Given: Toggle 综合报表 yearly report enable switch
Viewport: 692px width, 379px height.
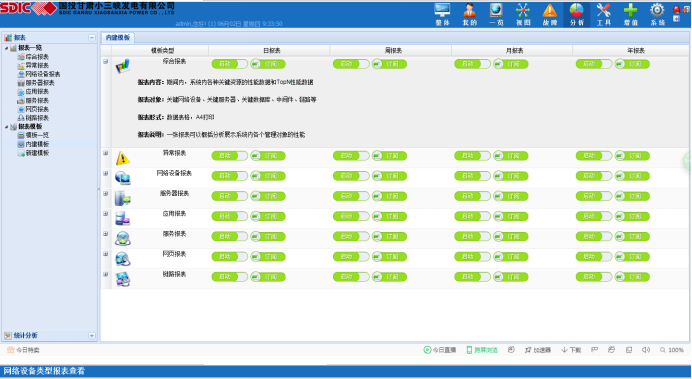Looking at the screenshot, I should tap(594, 64).
